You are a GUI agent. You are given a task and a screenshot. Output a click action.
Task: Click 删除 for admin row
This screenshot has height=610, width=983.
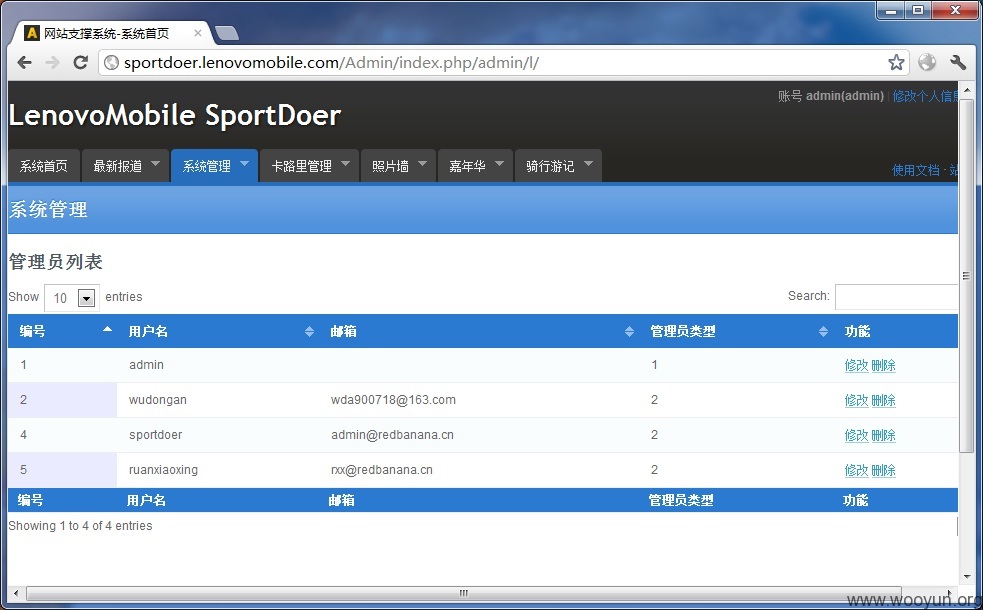[883, 365]
